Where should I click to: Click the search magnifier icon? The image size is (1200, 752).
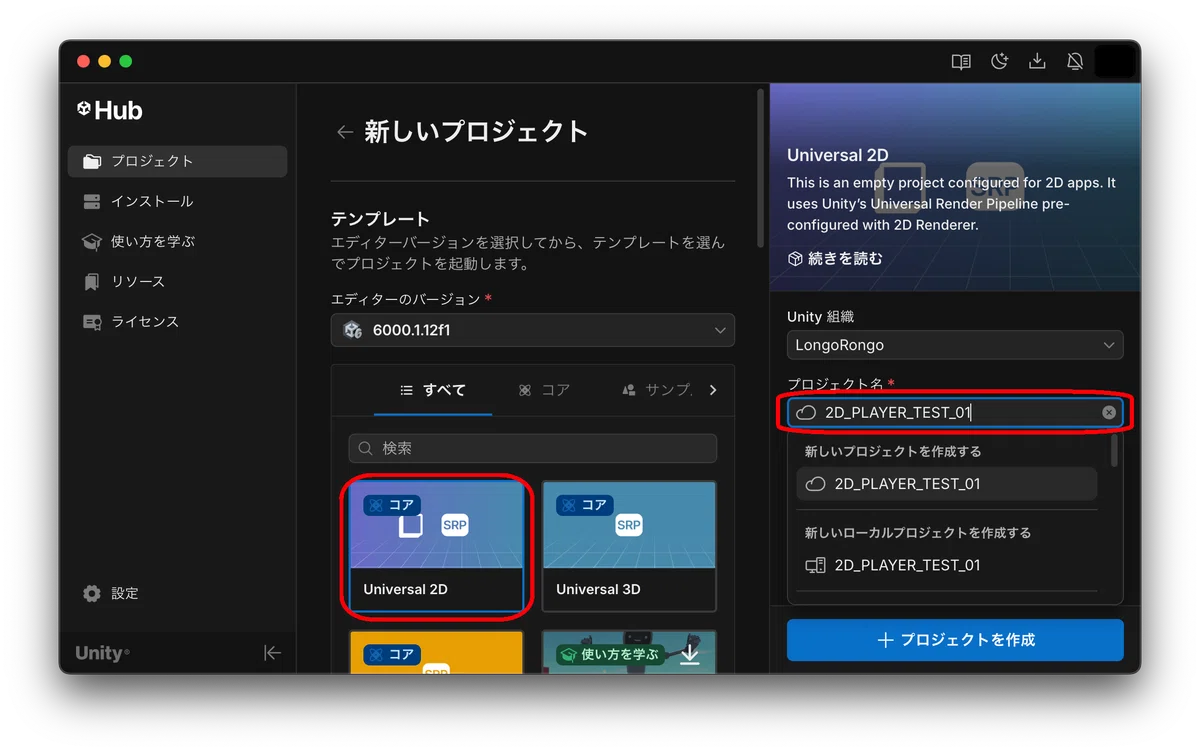pos(366,448)
